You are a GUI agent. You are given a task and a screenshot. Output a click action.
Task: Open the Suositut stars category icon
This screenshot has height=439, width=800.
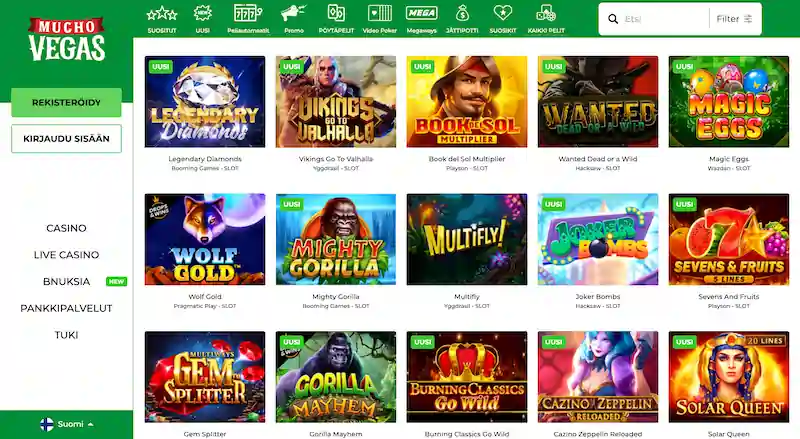click(x=162, y=13)
